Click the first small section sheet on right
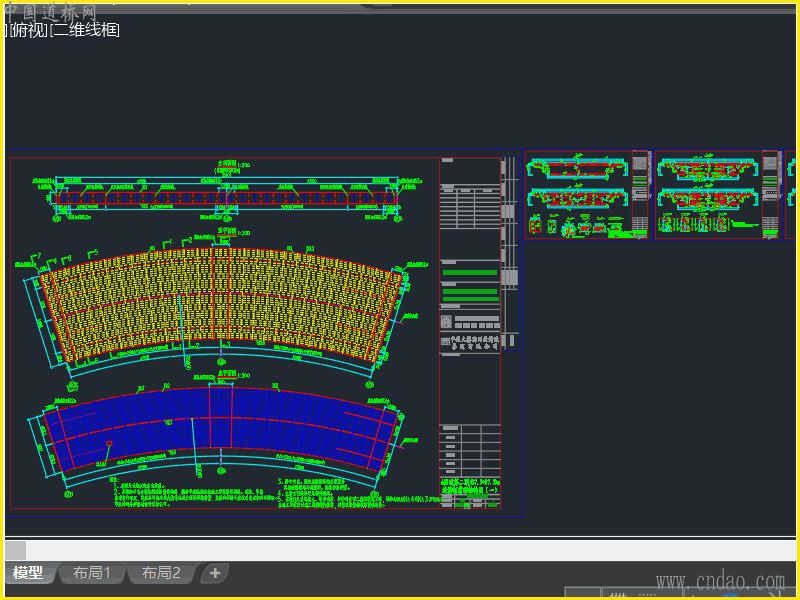Viewport: 800px width, 600px height. [x=587, y=194]
